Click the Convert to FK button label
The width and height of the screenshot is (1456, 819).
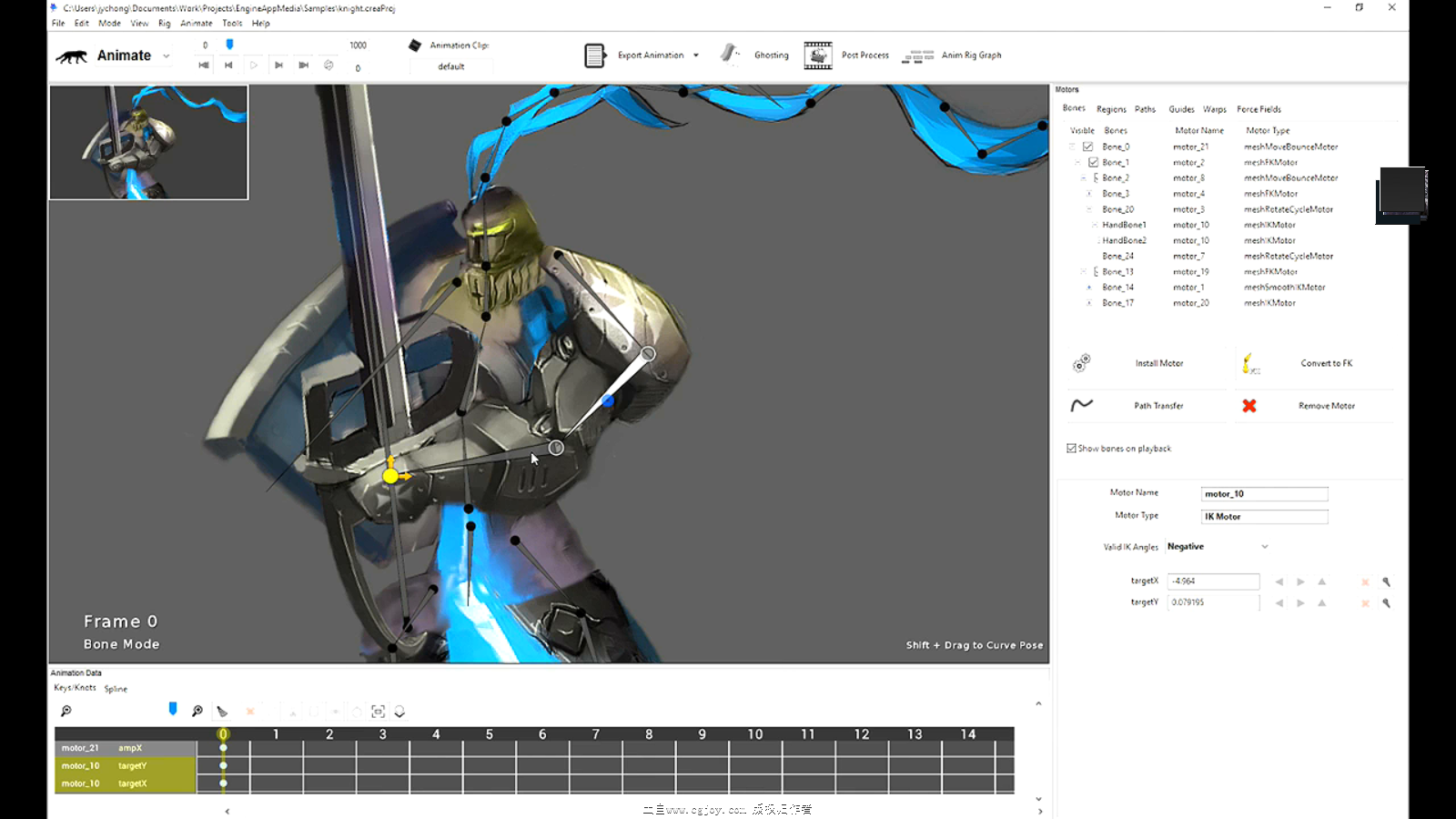point(1326,363)
